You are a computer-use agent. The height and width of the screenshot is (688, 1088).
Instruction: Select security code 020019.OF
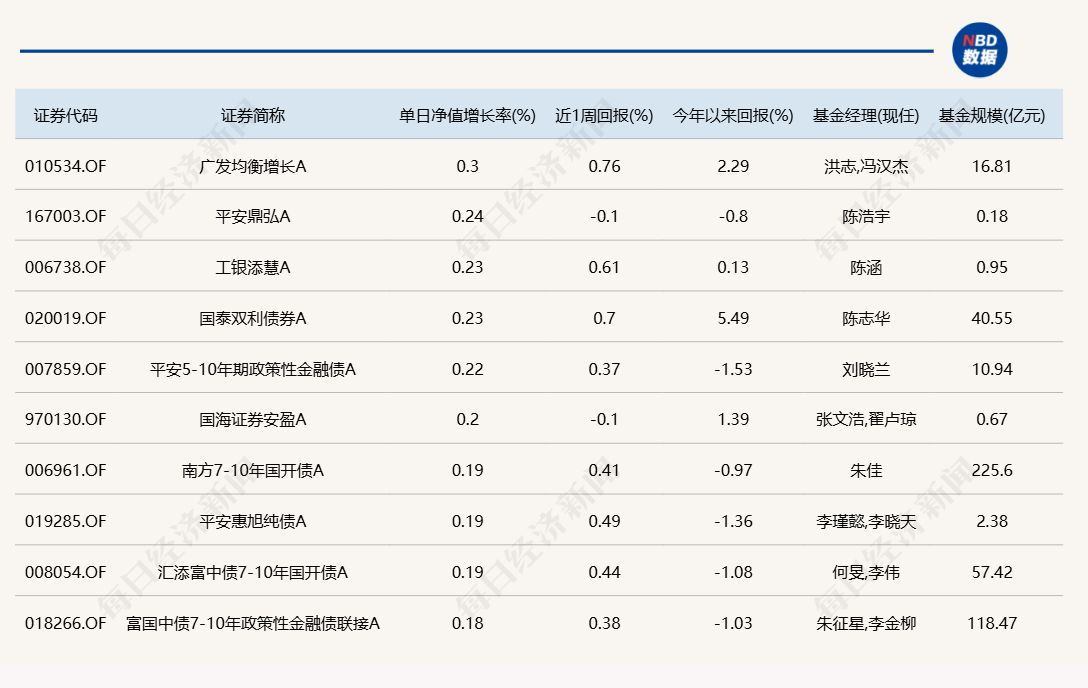click(65, 318)
